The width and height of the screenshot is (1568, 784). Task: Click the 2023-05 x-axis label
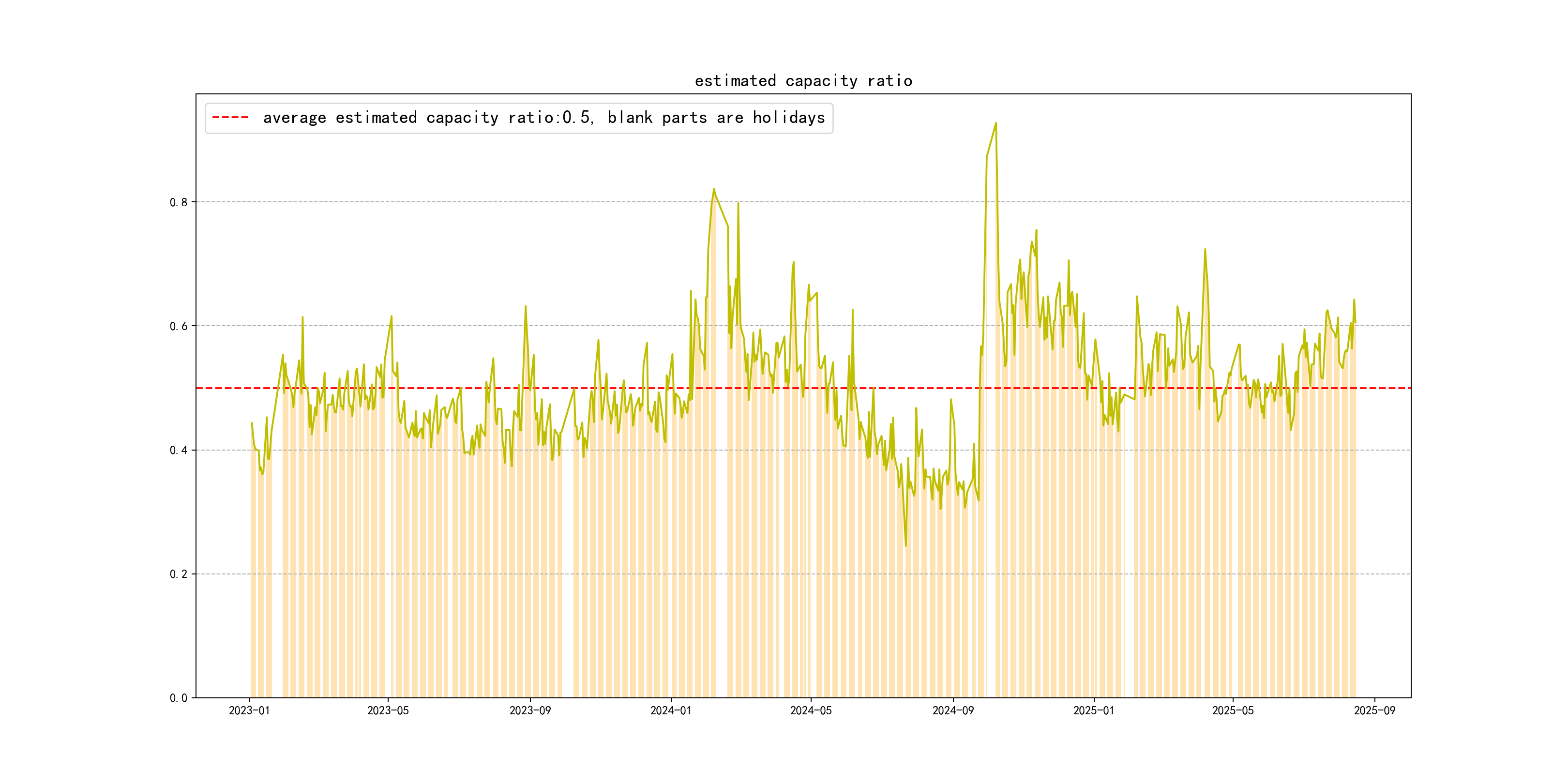click(x=388, y=710)
